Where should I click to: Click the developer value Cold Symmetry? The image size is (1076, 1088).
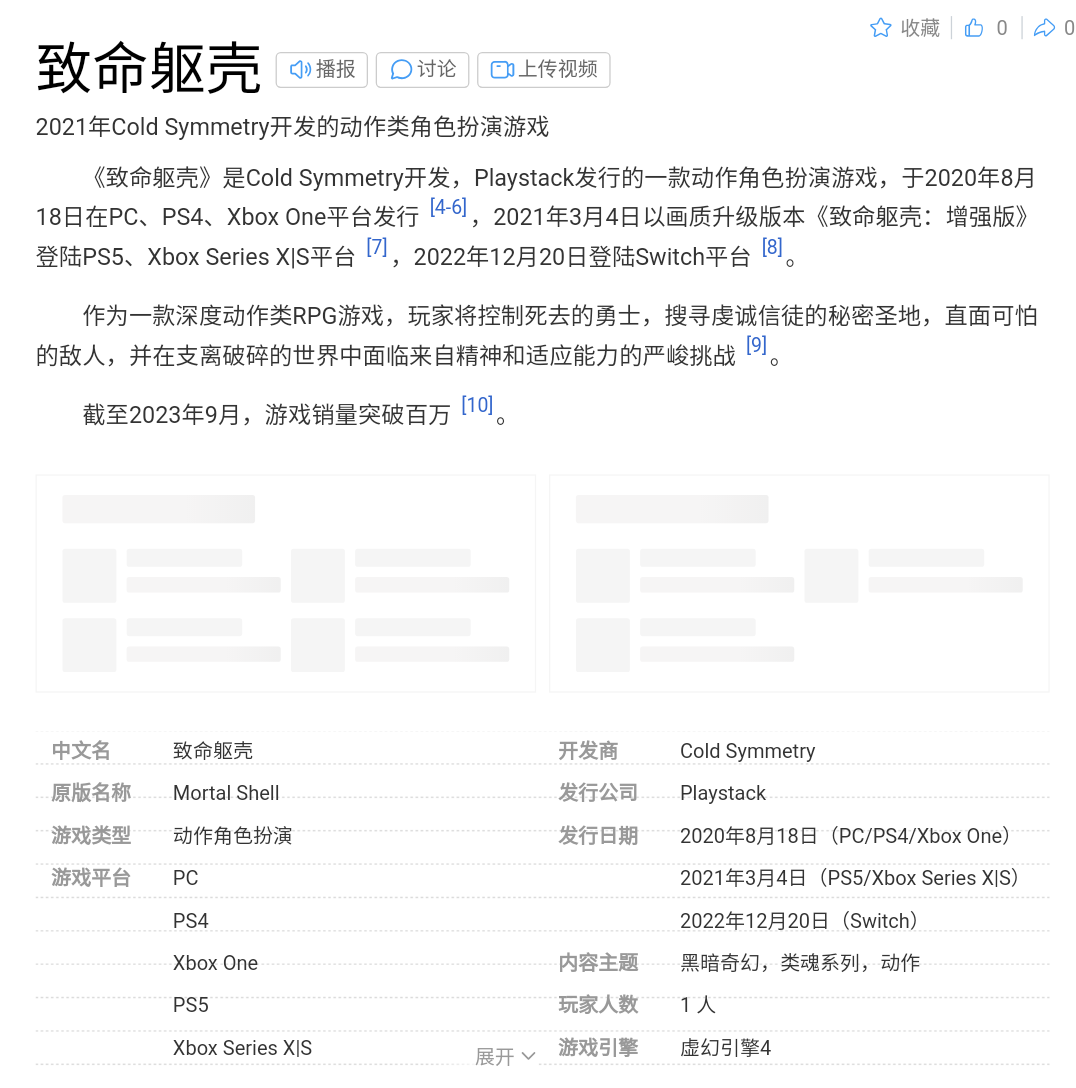[747, 750]
